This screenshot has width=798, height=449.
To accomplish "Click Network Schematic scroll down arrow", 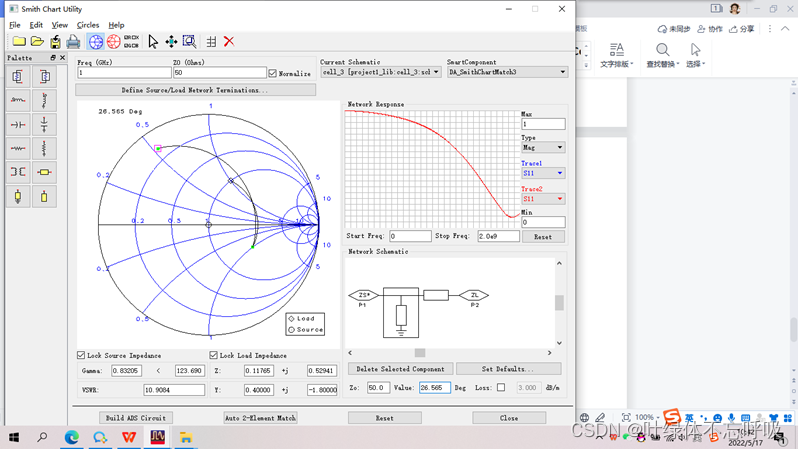I will 559,343.
